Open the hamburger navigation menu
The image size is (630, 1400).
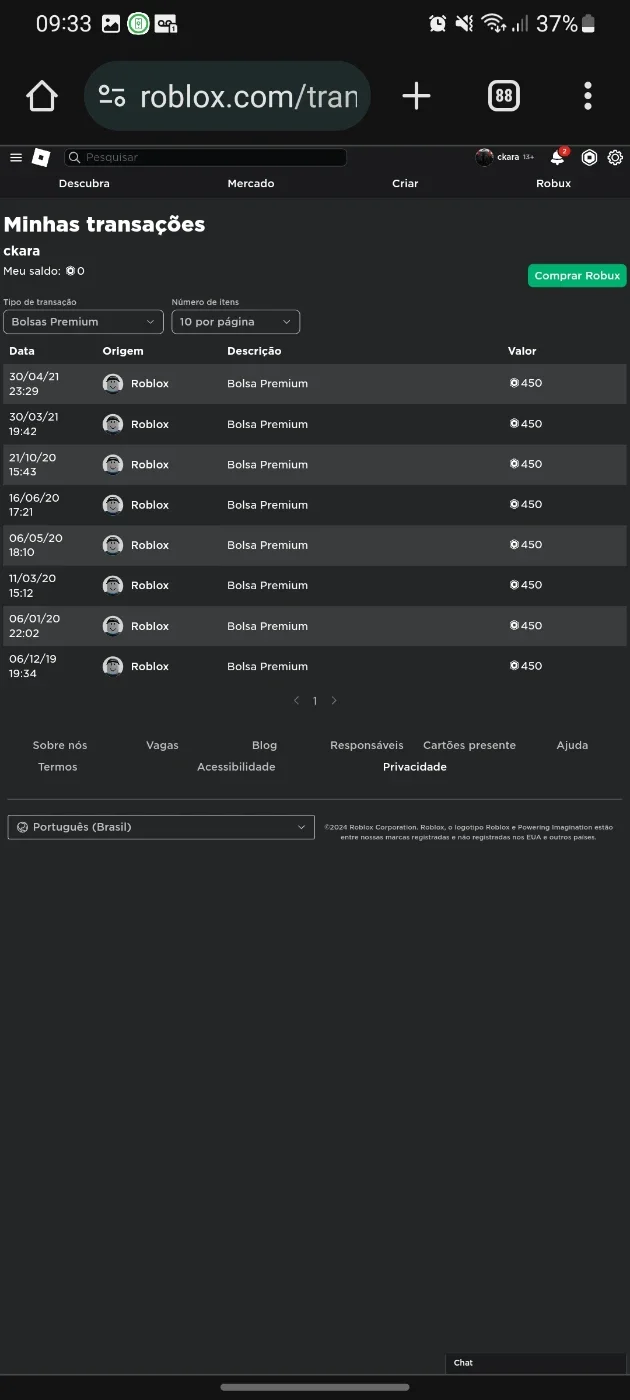[16, 157]
